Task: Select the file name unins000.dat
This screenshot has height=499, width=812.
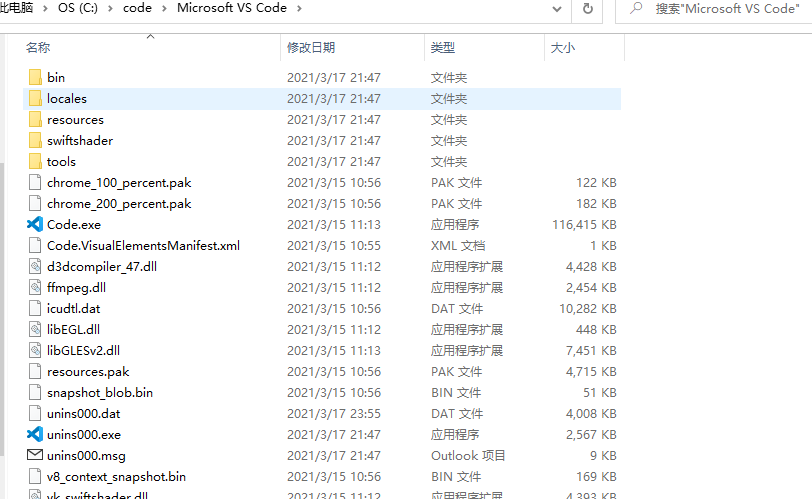Action: point(83,414)
